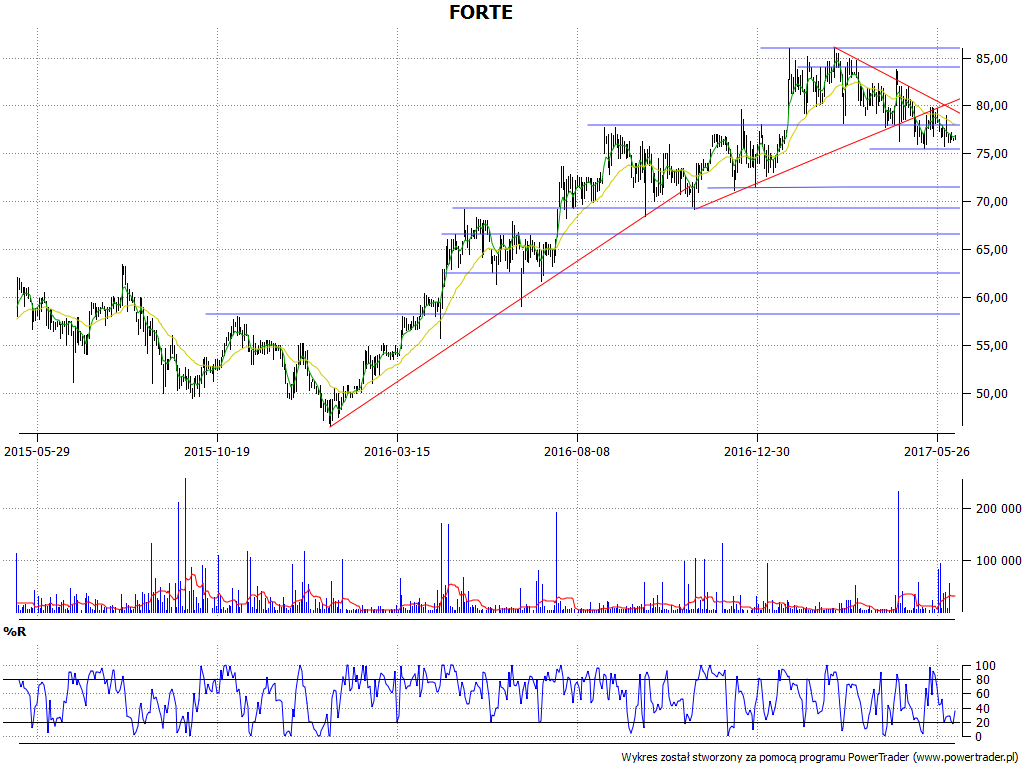The height and width of the screenshot is (768, 1024).
Task: Click the PowerTrader credit footer text
Action: (820, 758)
